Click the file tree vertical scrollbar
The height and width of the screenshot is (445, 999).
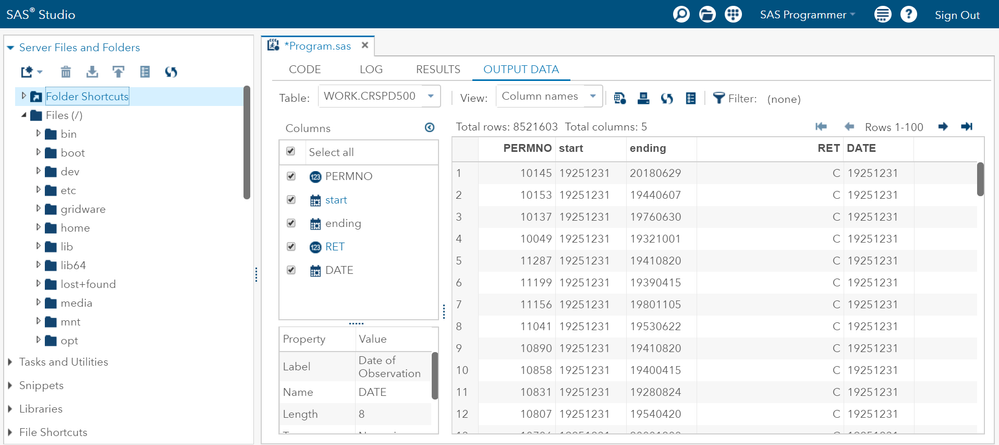click(247, 143)
